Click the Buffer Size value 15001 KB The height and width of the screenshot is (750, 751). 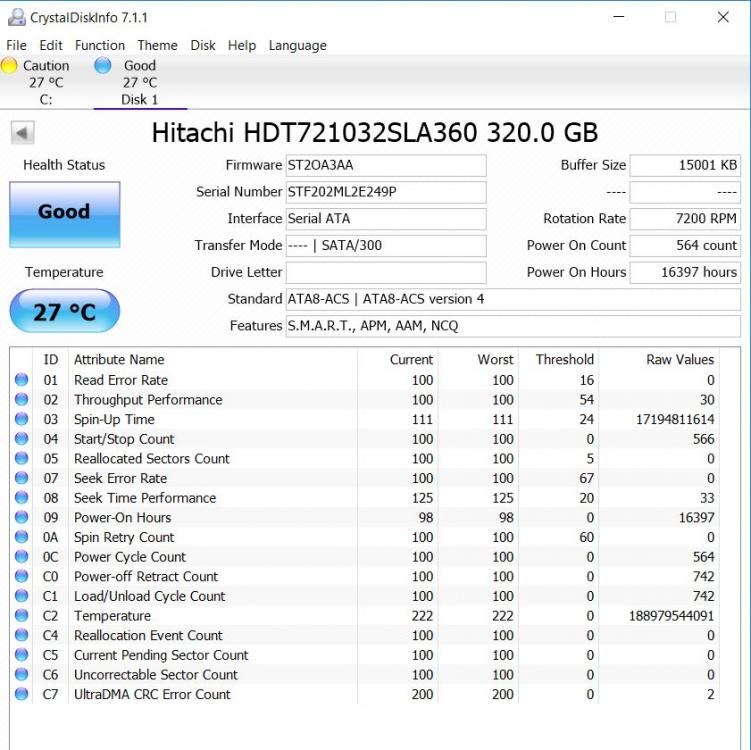pos(685,165)
